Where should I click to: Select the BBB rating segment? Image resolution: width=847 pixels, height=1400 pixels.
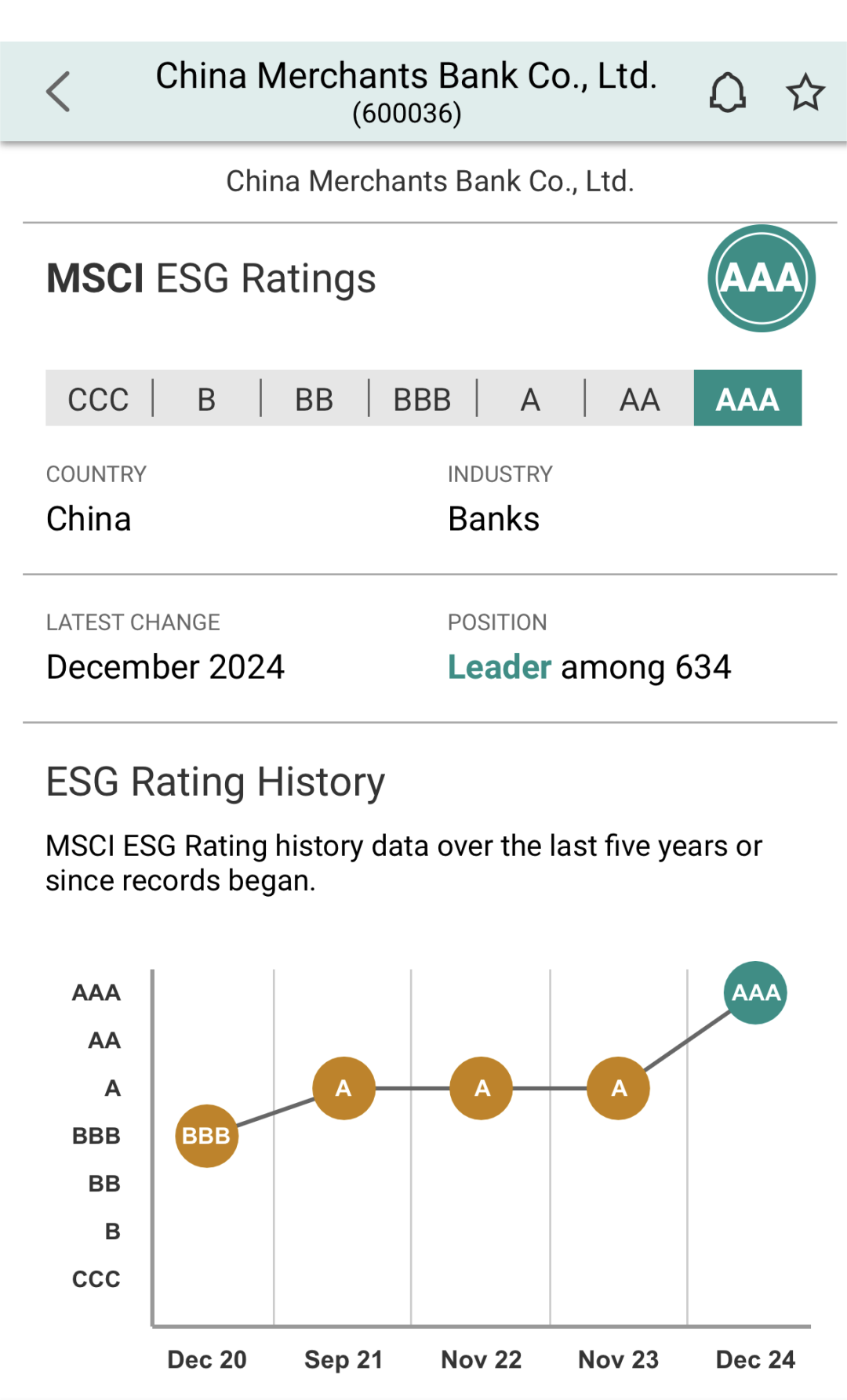click(x=422, y=399)
